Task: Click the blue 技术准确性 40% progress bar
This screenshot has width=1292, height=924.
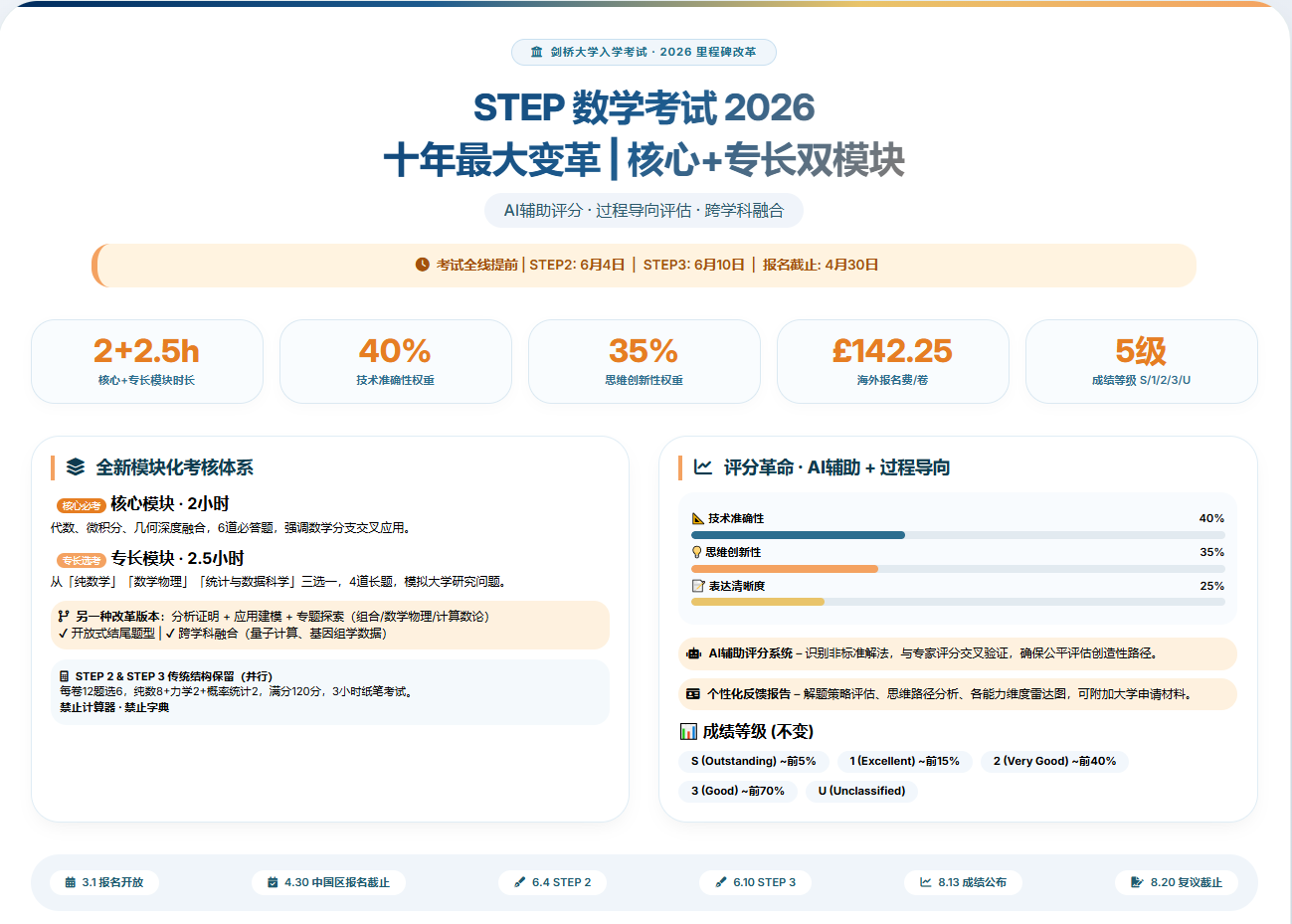Action: pyautogui.click(x=798, y=535)
